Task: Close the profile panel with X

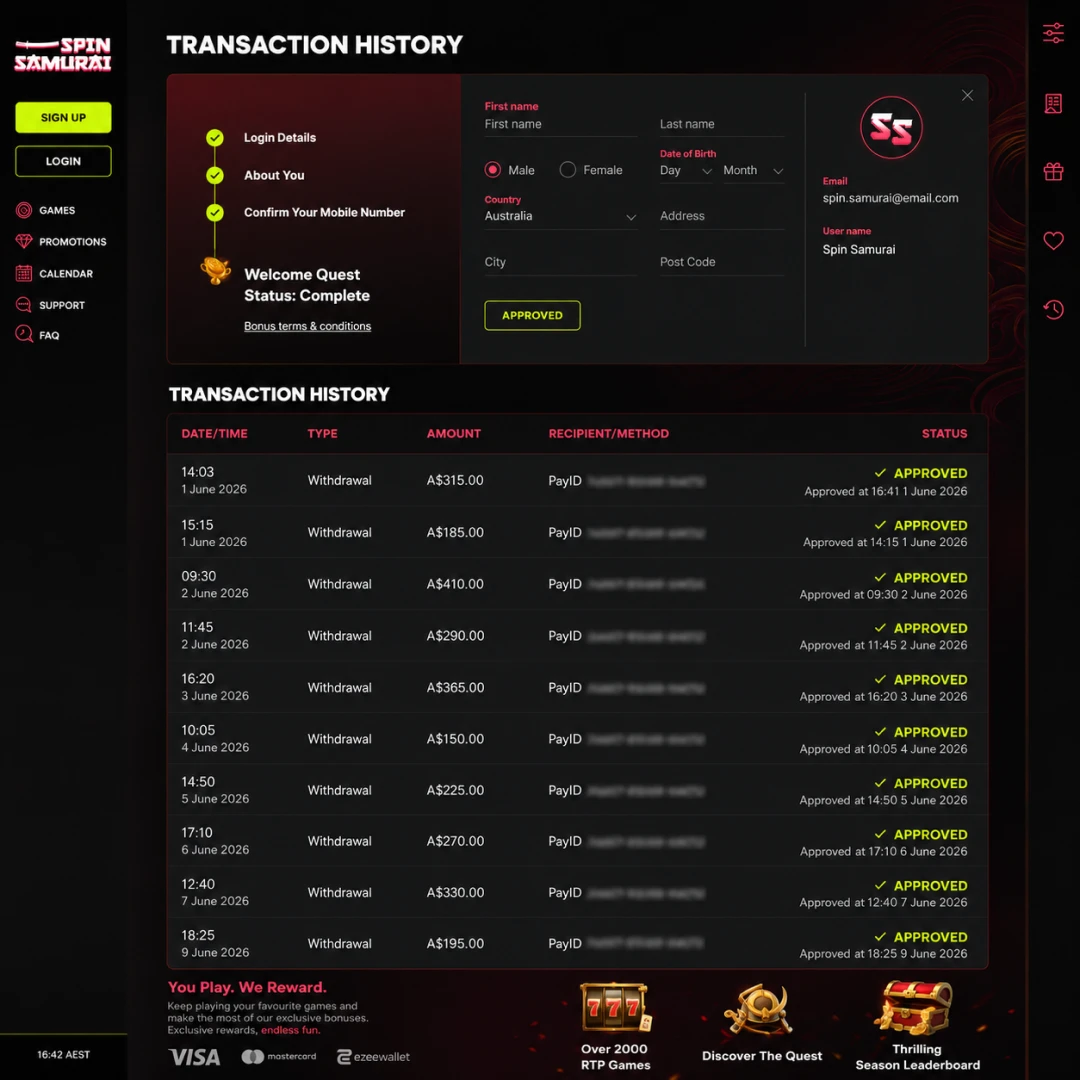Action: point(967,95)
